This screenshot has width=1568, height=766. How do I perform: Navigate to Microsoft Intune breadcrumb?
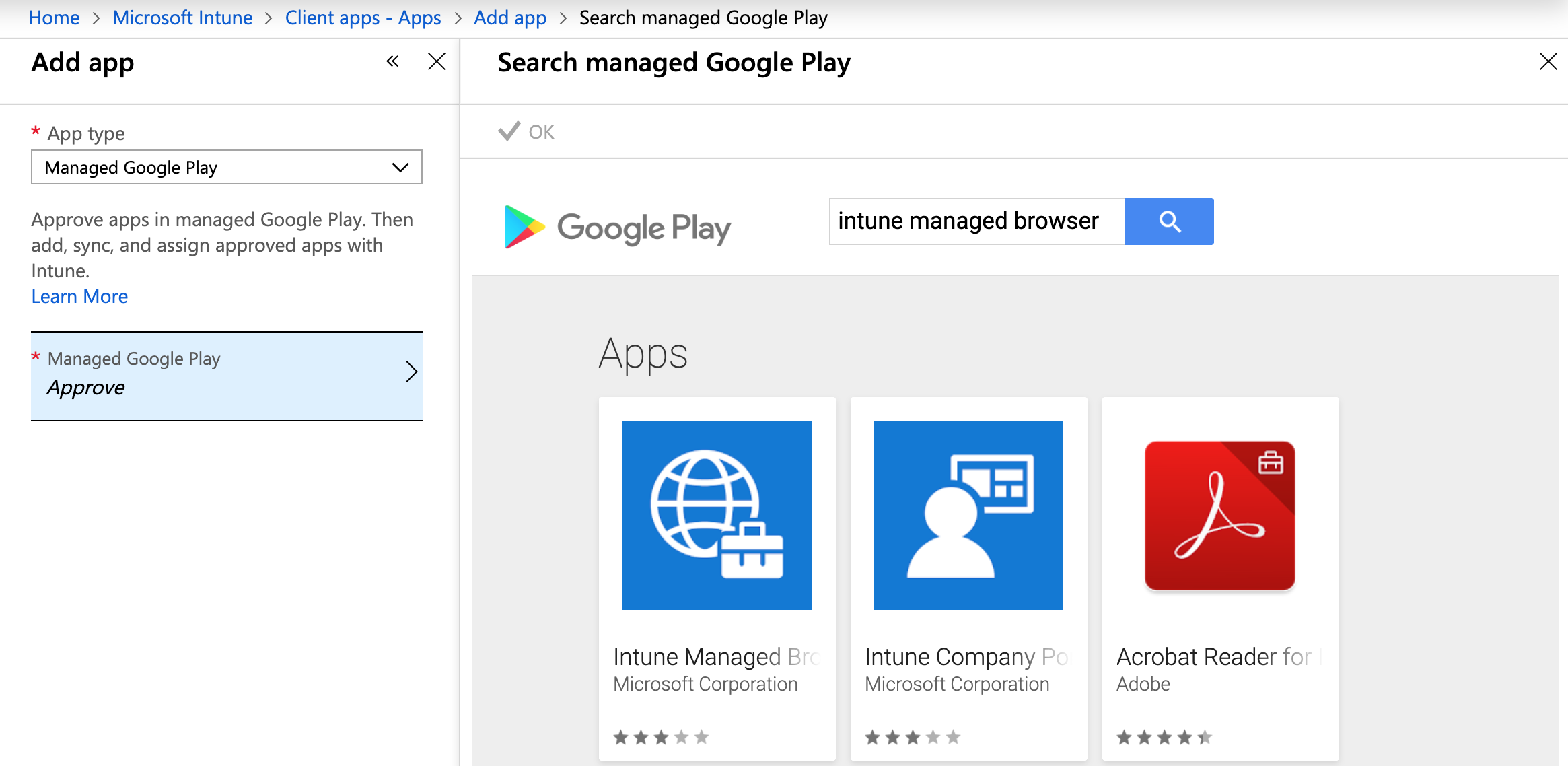182,18
